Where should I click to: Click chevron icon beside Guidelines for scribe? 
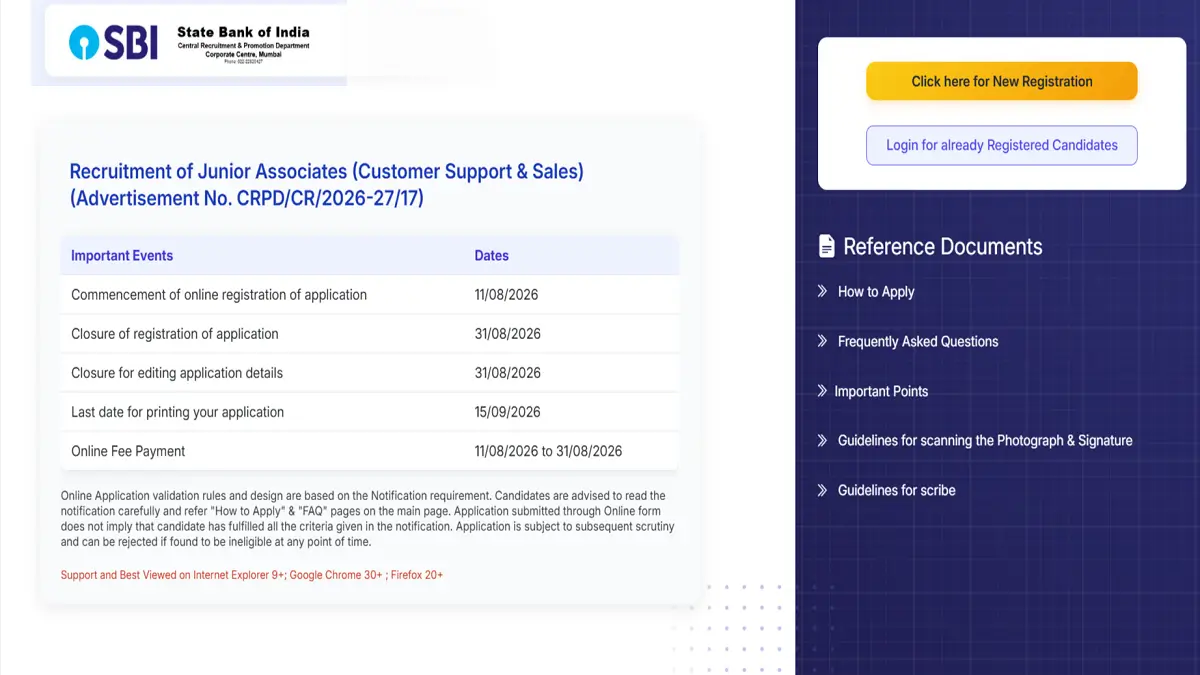822,490
